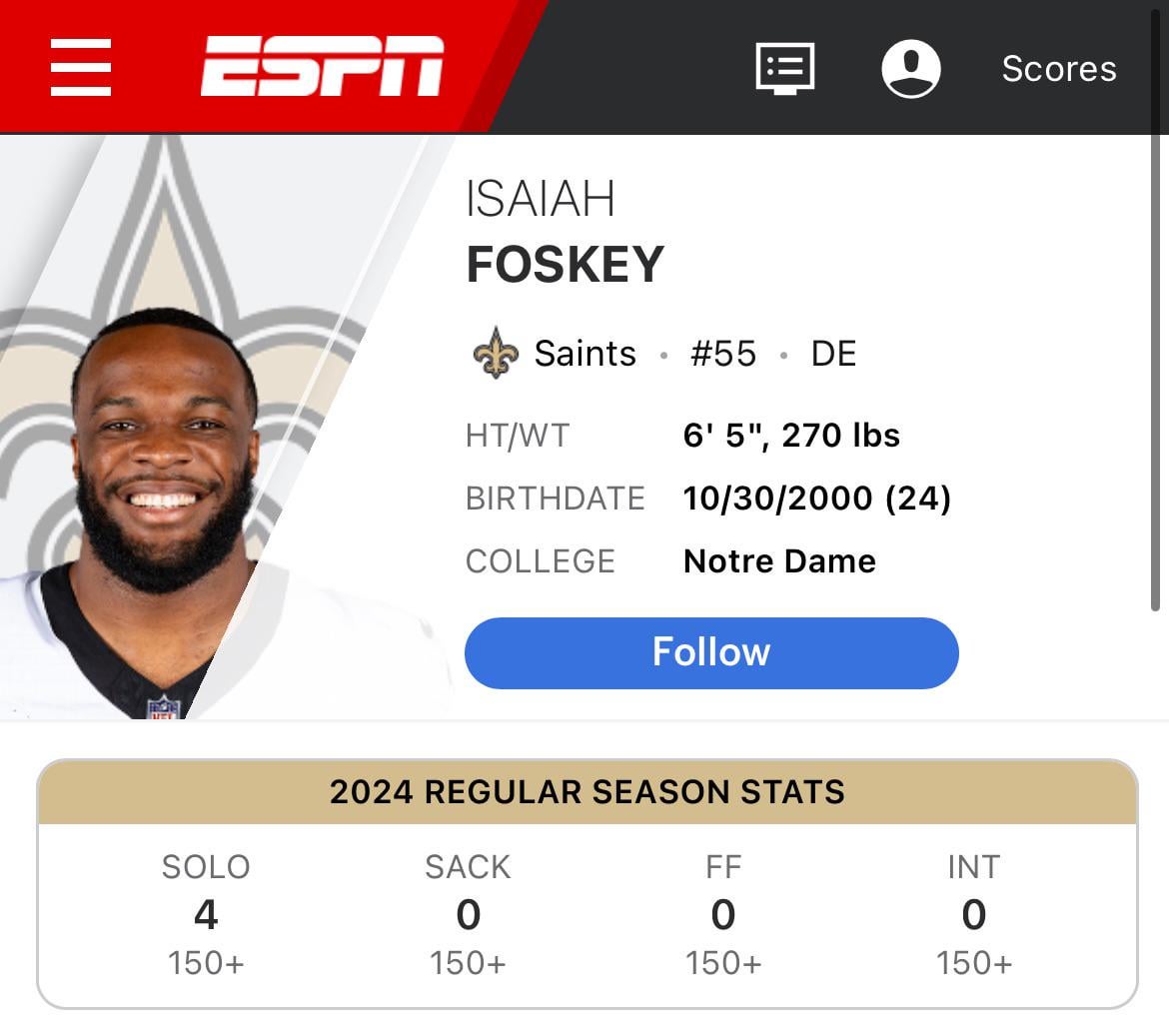Screen dimensions: 1169x1036
Task: Click the Notre Dame college text
Action: tap(779, 561)
